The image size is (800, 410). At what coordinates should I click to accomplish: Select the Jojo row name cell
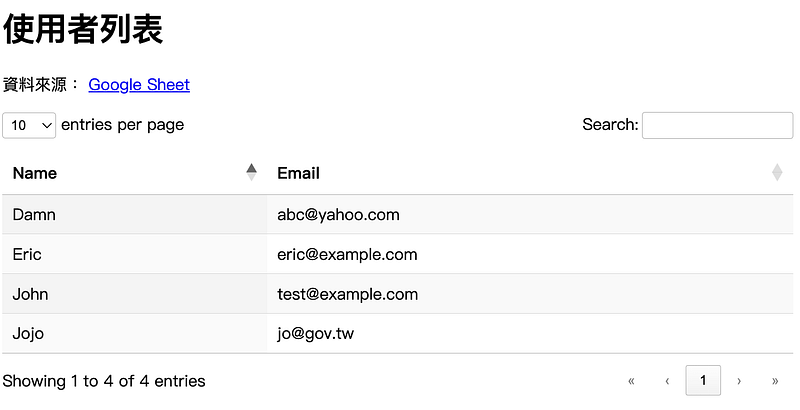click(135, 334)
